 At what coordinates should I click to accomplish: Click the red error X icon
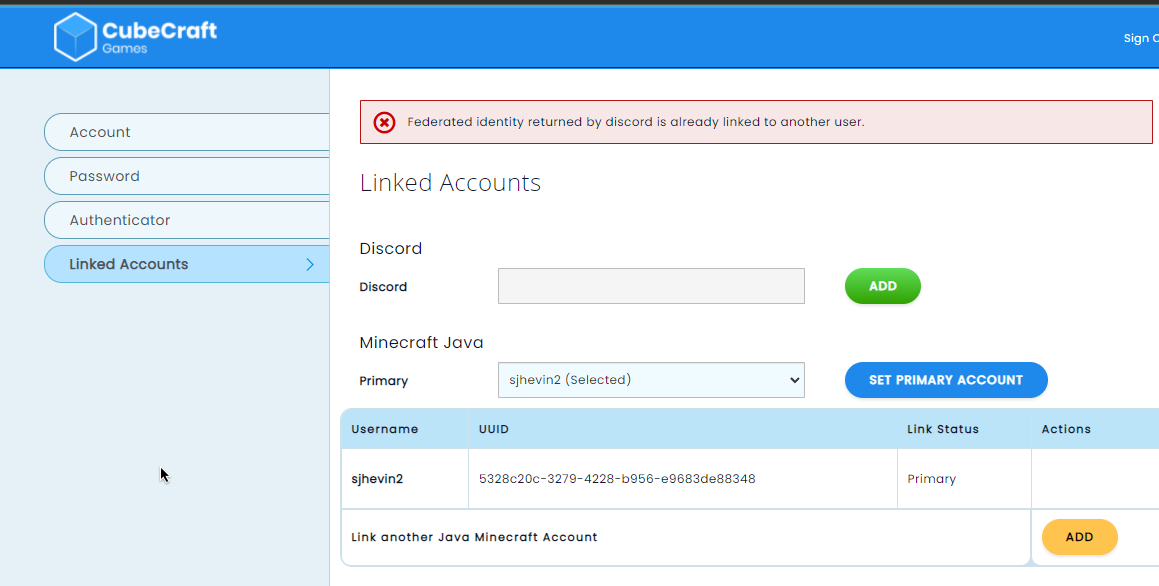384,122
